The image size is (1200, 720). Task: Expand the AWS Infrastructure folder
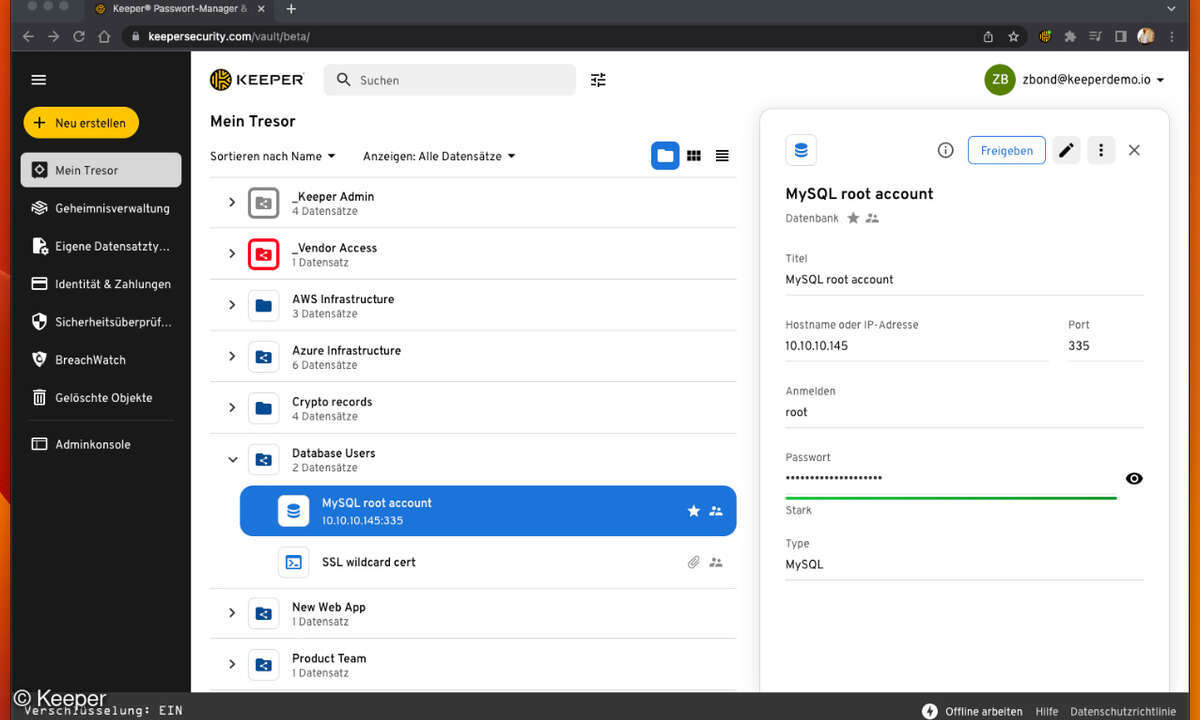tap(232, 306)
